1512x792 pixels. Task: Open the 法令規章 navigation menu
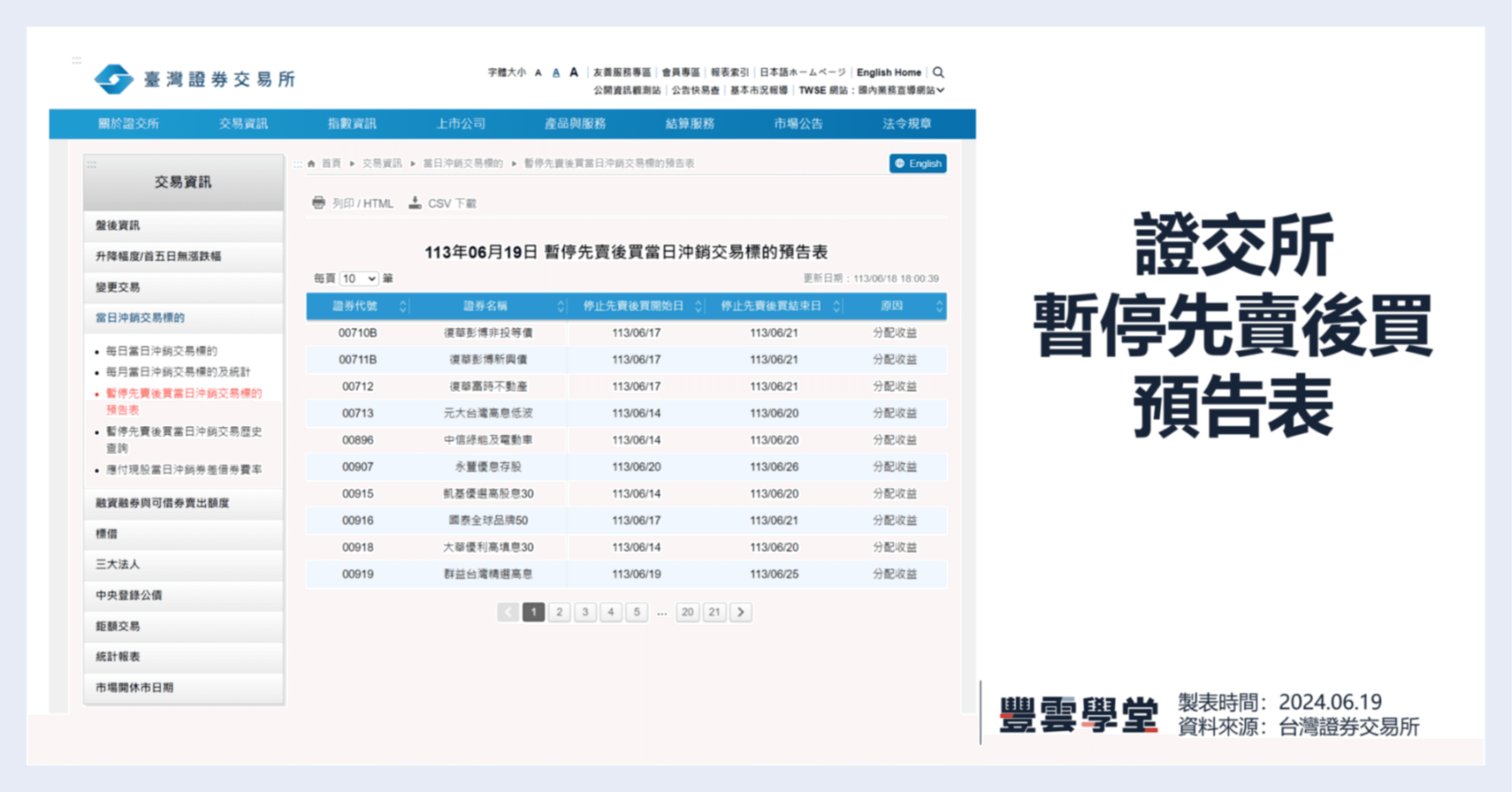click(907, 123)
